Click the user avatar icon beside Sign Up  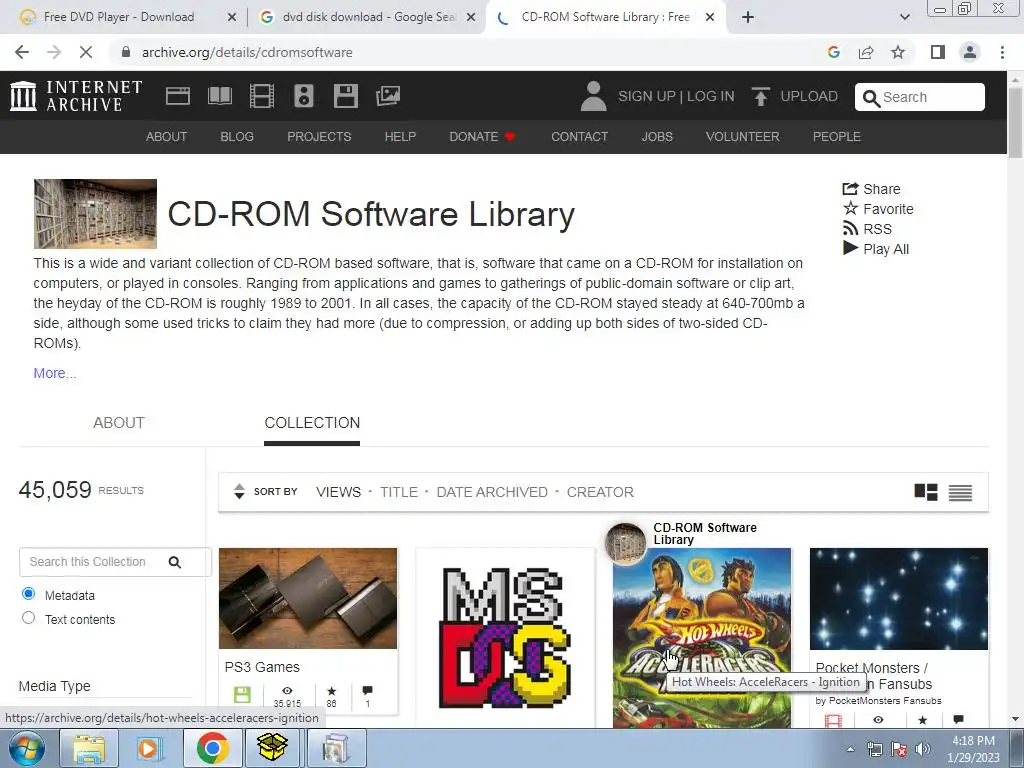[593, 96]
